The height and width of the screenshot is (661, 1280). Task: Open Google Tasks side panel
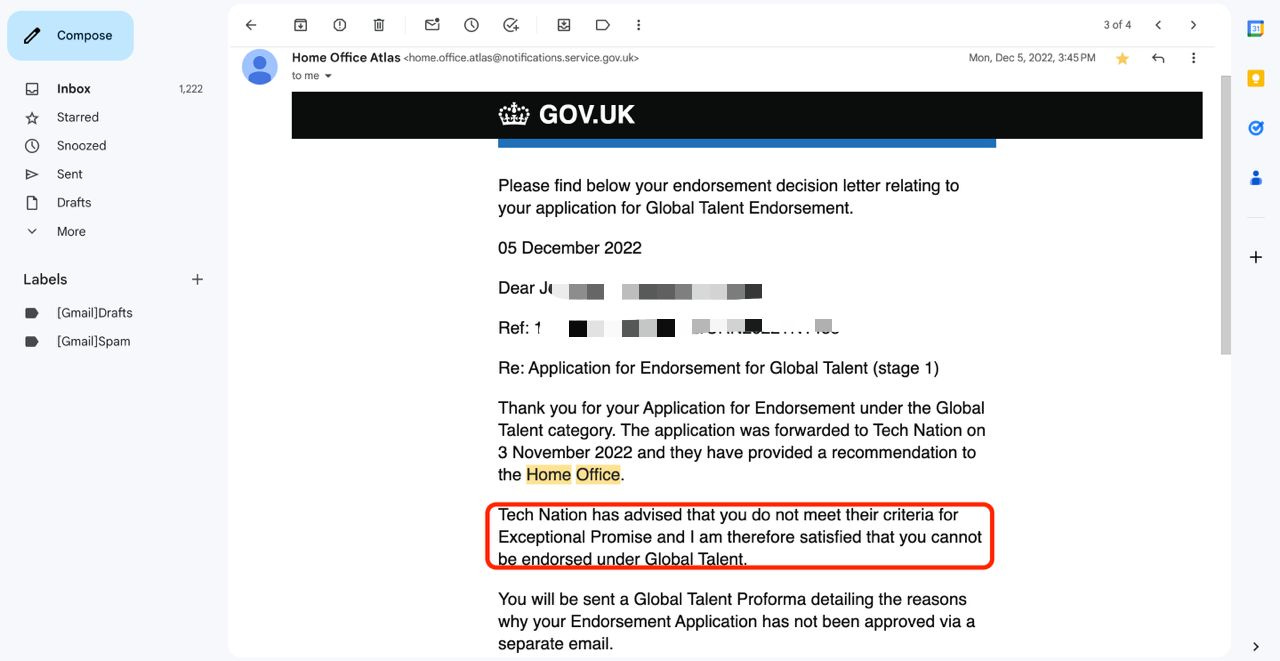click(1256, 128)
